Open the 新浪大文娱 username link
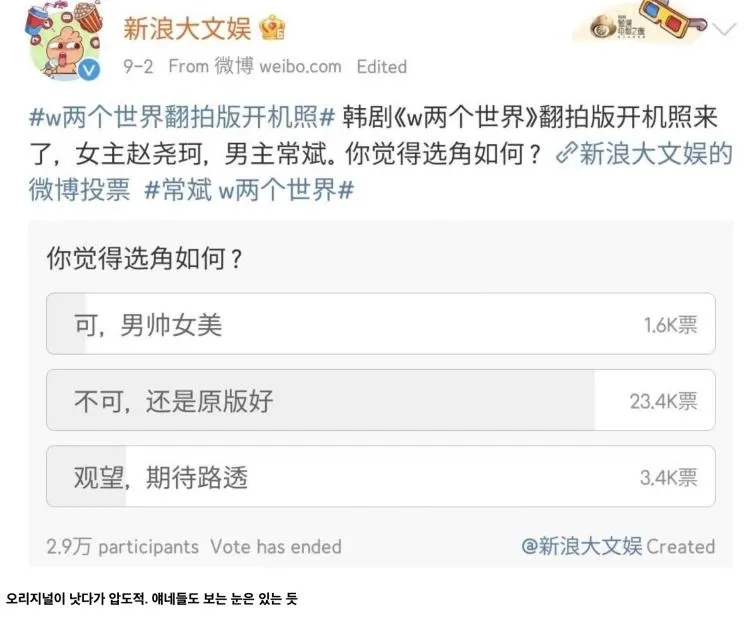 tap(187, 28)
